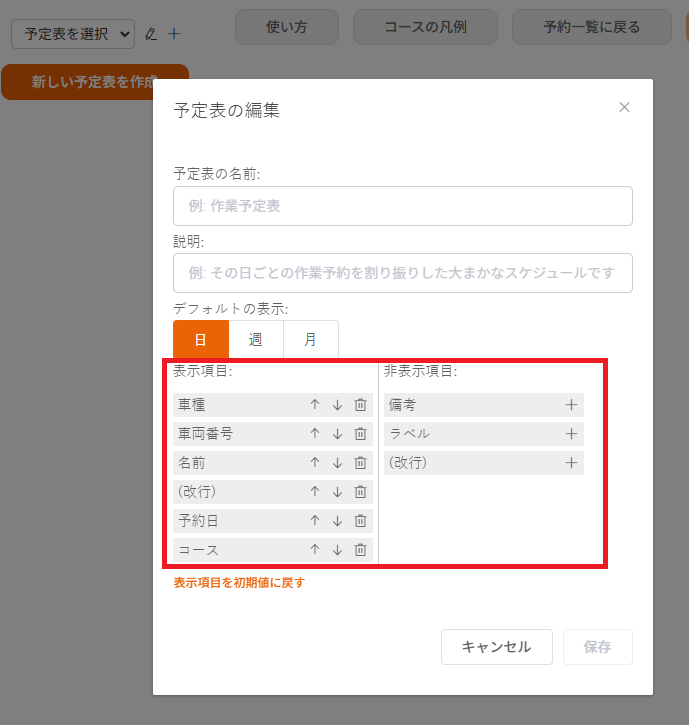Select 週 default view

point(256,340)
